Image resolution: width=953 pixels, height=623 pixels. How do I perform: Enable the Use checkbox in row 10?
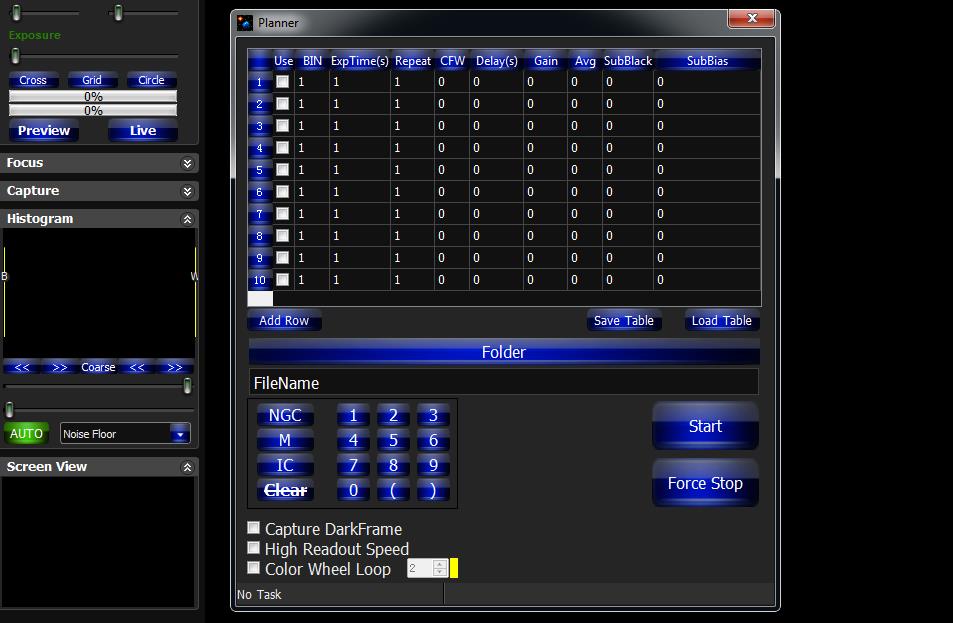click(x=283, y=280)
